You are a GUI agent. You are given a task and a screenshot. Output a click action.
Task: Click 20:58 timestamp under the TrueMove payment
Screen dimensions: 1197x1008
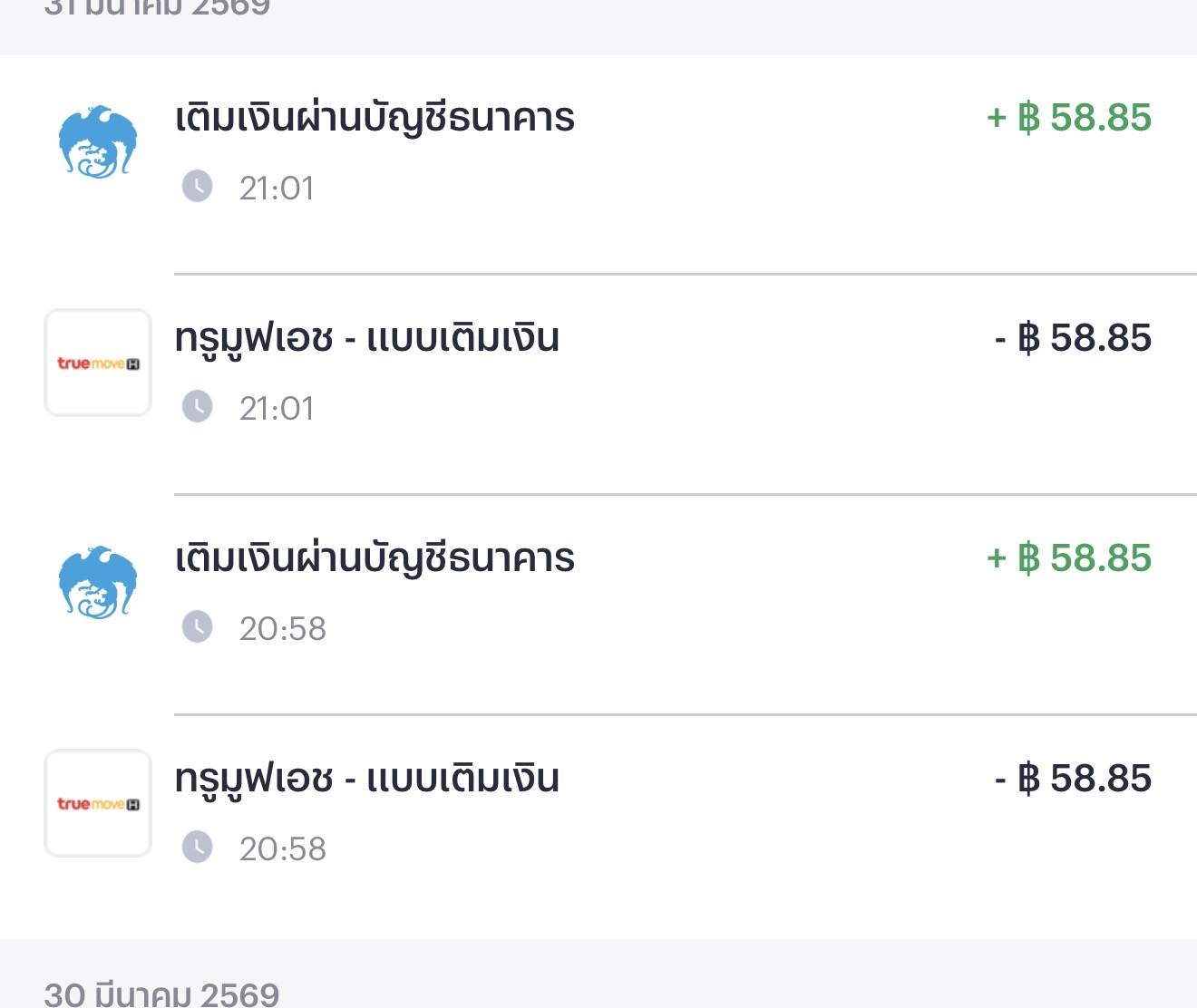coord(282,849)
